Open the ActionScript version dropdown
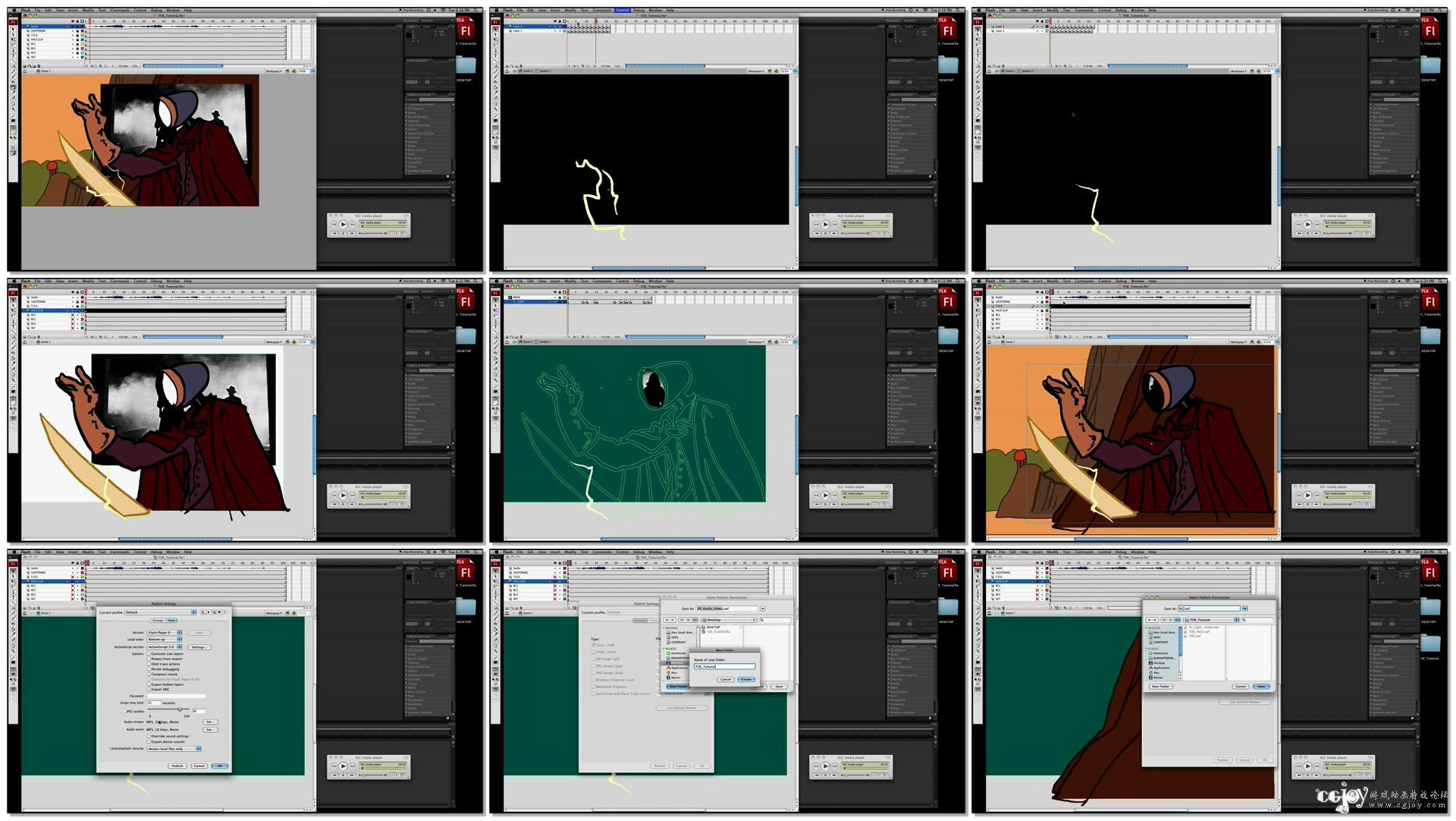The width and height of the screenshot is (1456, 821). tap(165, 647)
